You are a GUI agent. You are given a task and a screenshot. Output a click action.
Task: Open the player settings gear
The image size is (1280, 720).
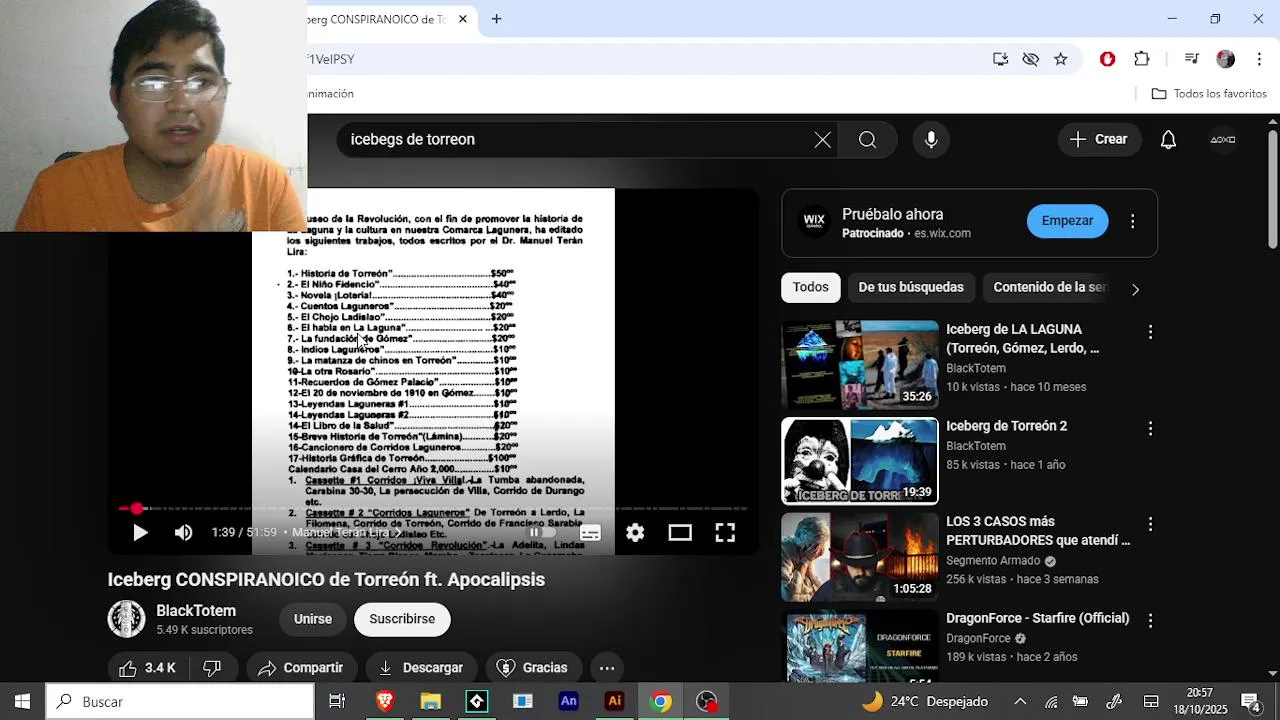(x=635, y=533)
